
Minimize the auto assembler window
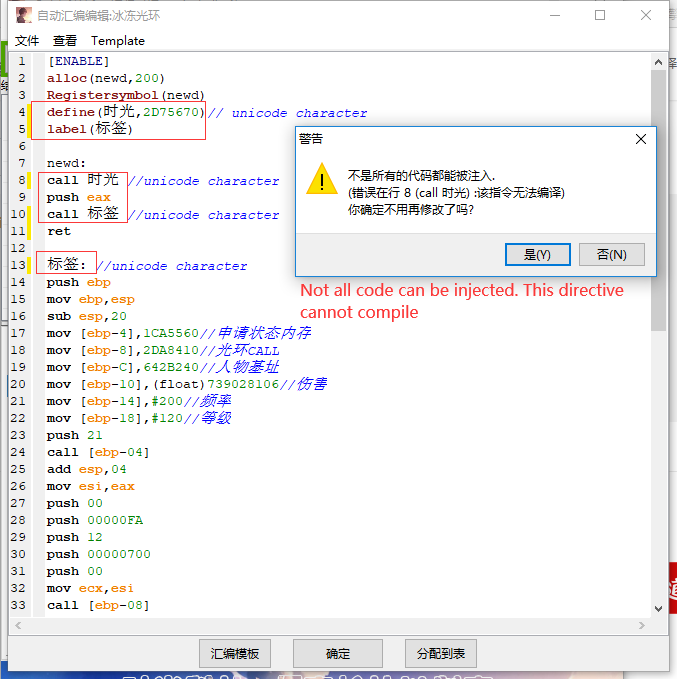pos(555,15)
